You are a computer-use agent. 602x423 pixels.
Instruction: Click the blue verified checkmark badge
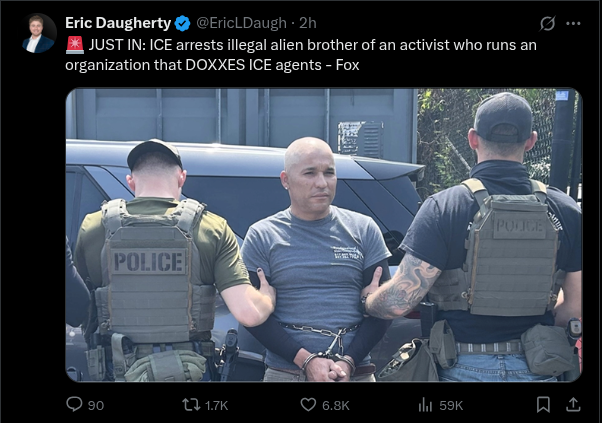[182, 23]
